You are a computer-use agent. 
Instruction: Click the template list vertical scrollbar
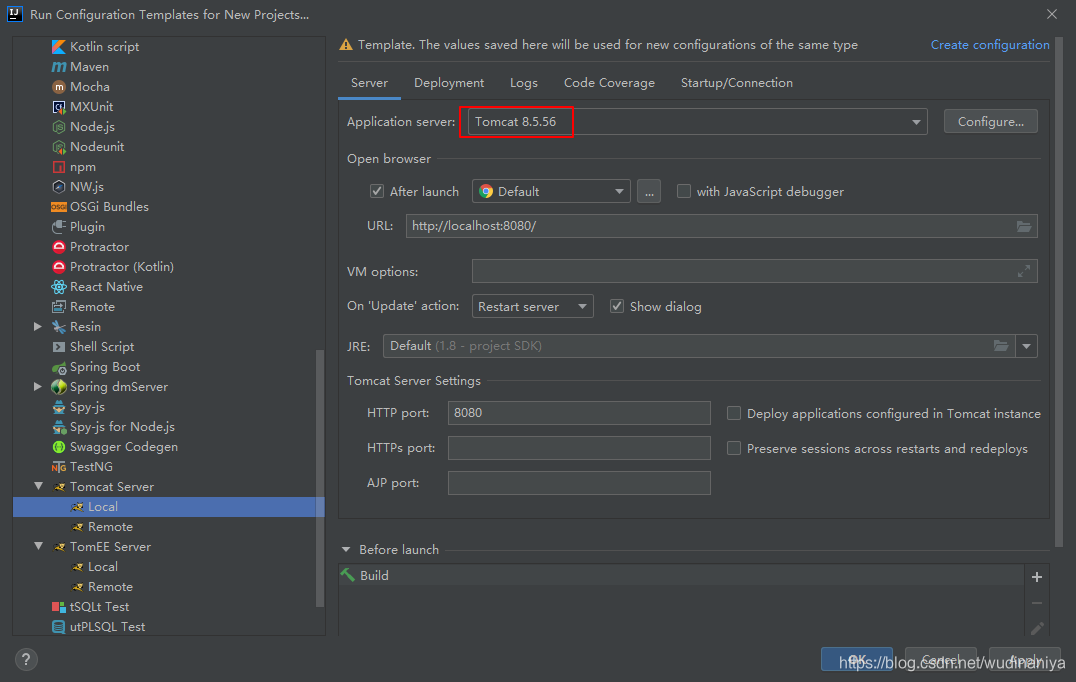tap(319, 478)
